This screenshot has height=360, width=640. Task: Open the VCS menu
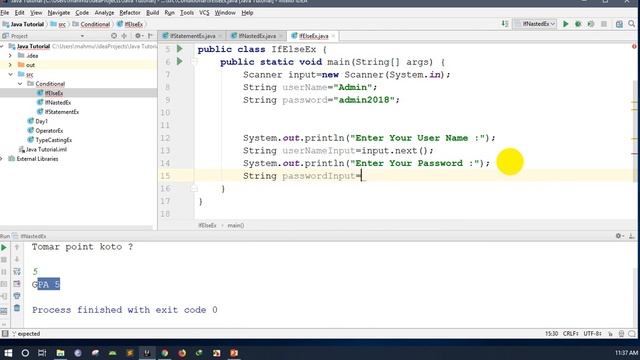coord(204,13)
